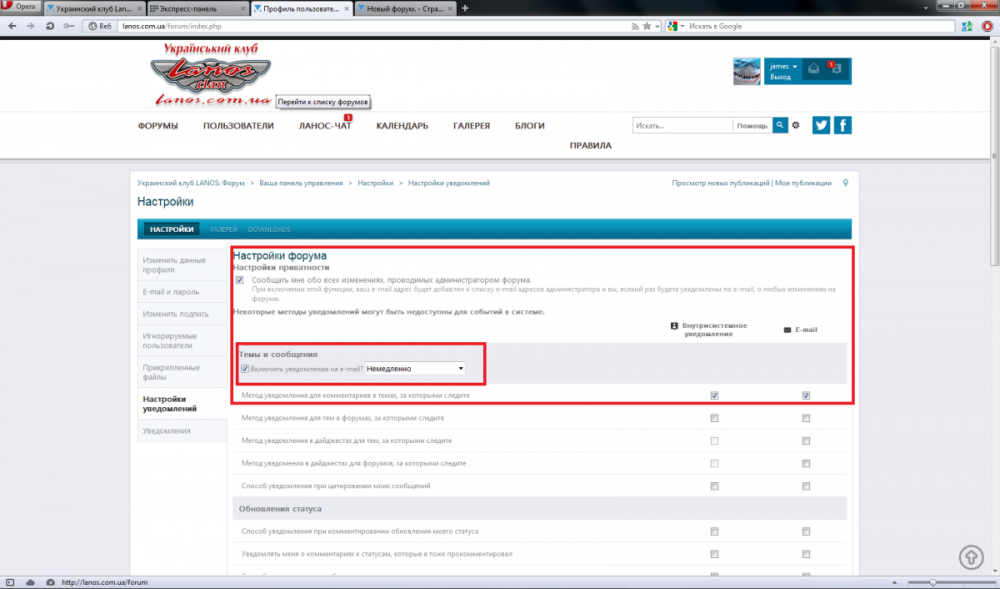This screenshot has height=589, width=1000.
Task: Open the Facebook page icon
Action: [843, 125]
